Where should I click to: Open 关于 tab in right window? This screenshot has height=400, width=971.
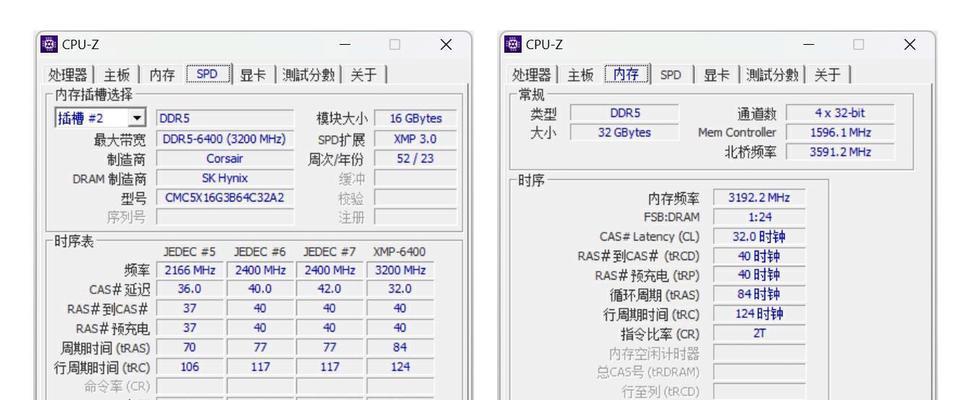(x=827, y=75)
